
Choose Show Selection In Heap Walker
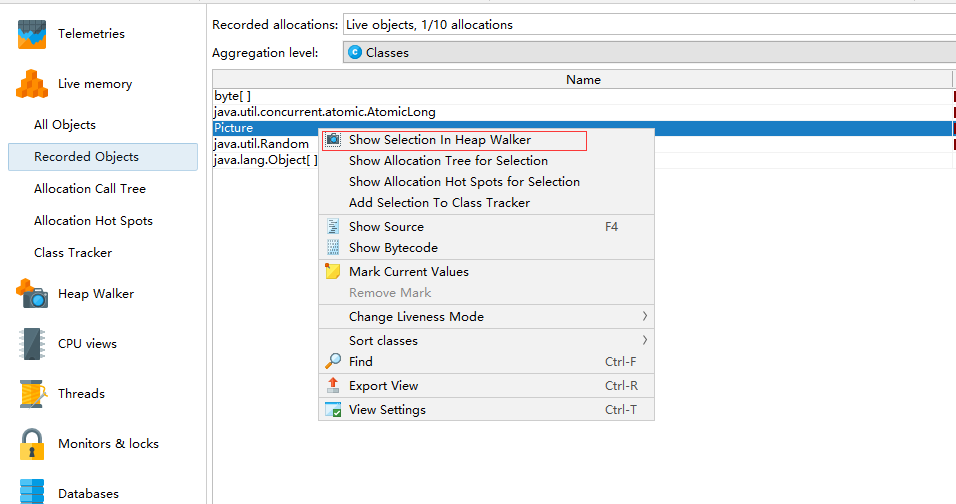click(x=440, y=140)
